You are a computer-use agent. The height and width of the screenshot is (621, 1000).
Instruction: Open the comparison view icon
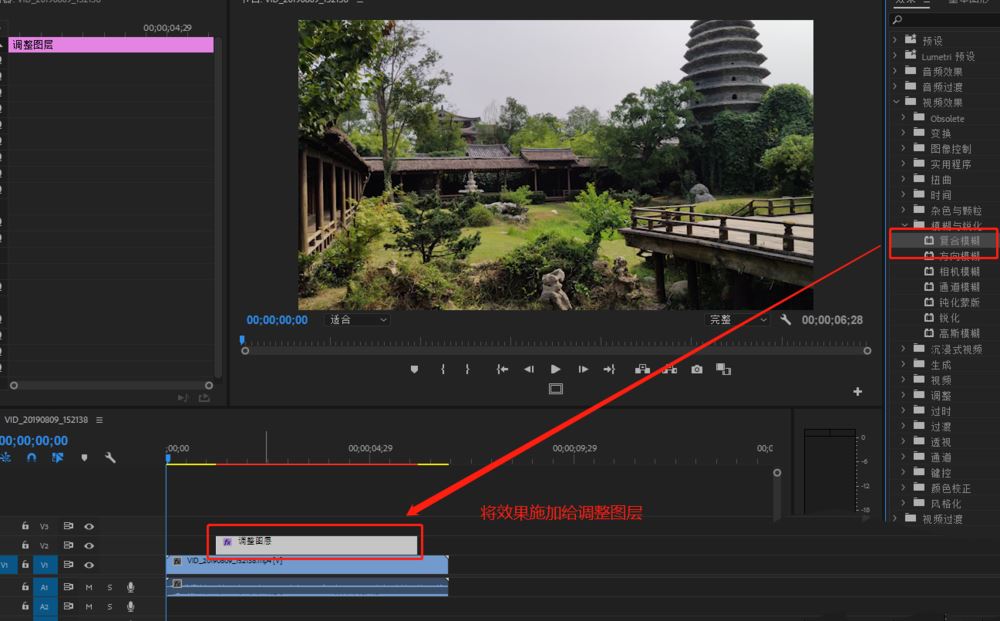(x=723, y=369)
